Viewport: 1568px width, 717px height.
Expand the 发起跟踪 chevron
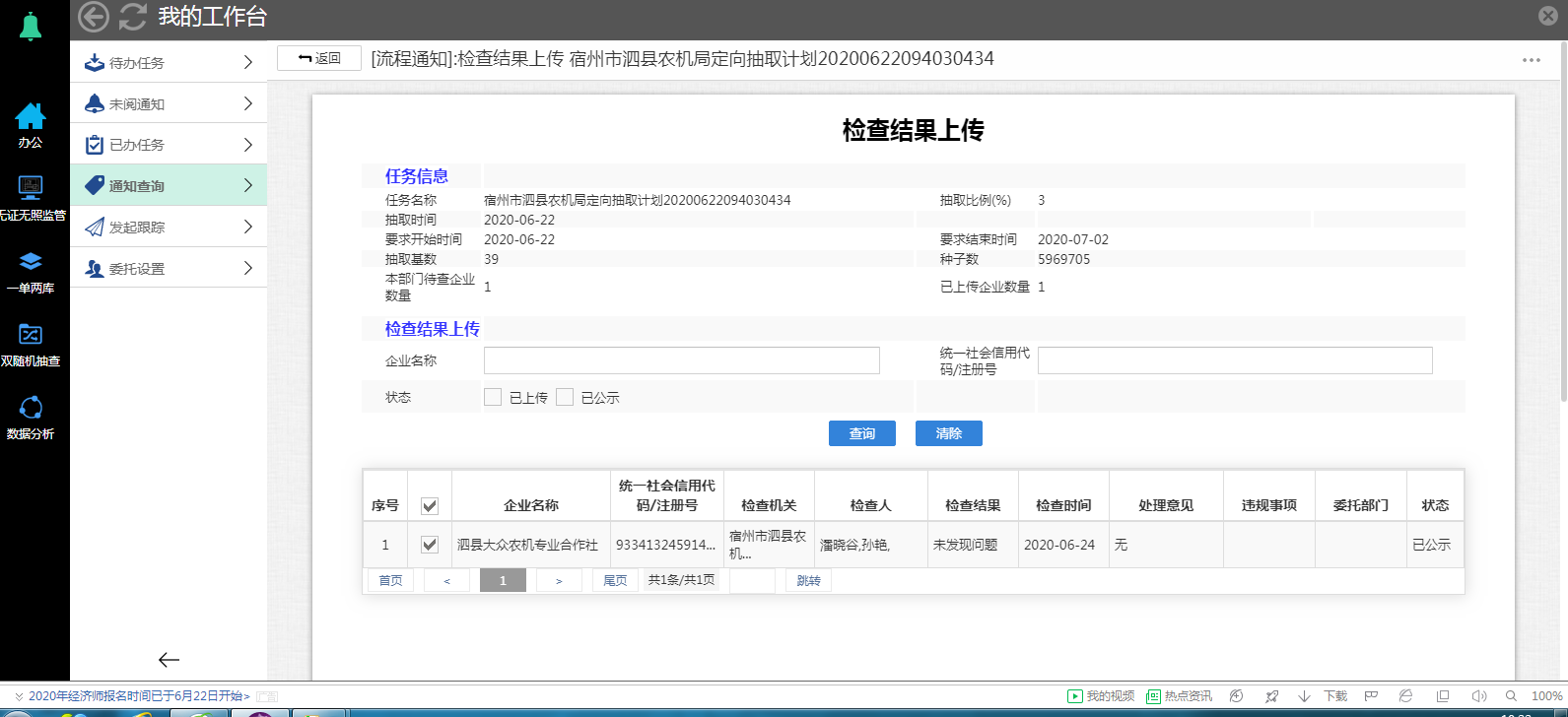[248, 227]
